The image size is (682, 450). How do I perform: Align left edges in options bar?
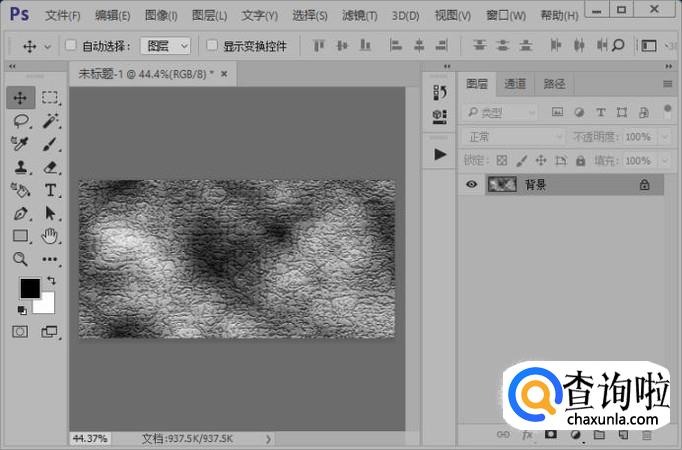(x=396, y=45)
